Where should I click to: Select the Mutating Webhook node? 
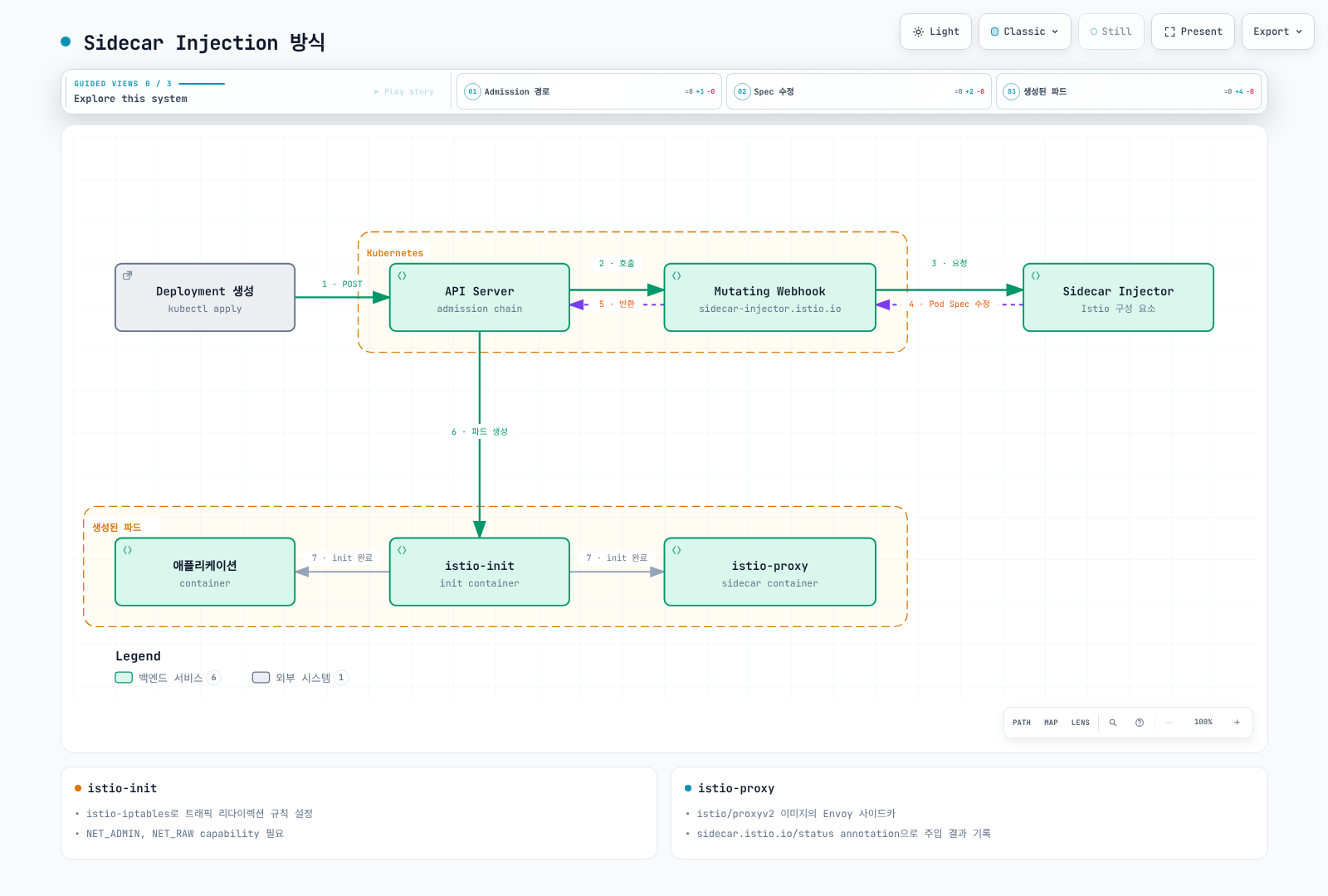(x=770, y=298)
